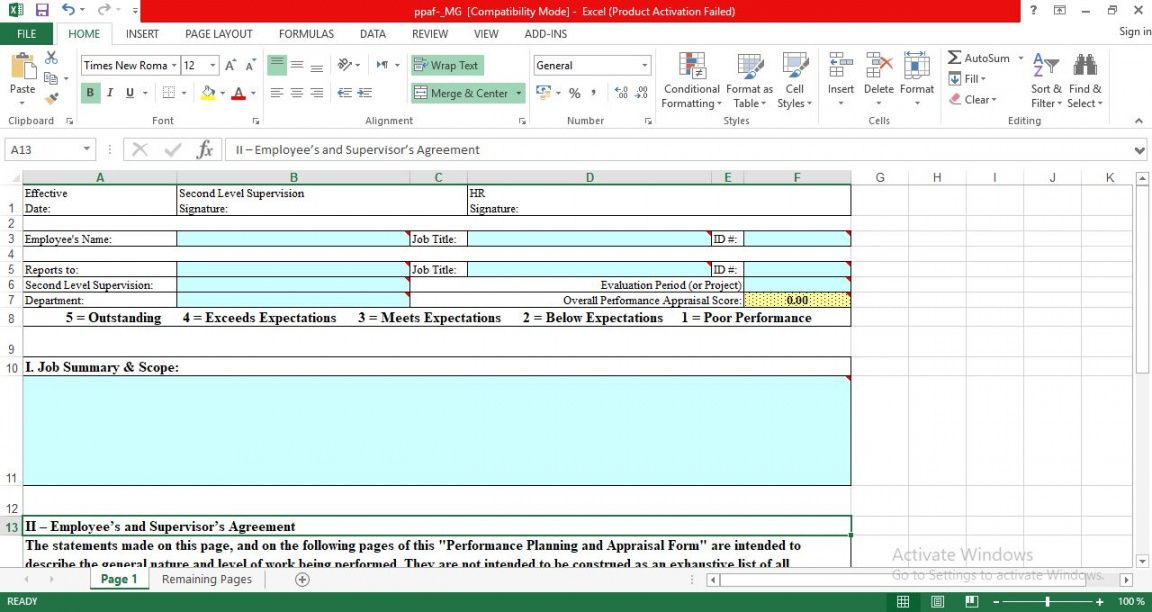Open the font size dropdown
The image size is (1152, 612).
point(213,65)
